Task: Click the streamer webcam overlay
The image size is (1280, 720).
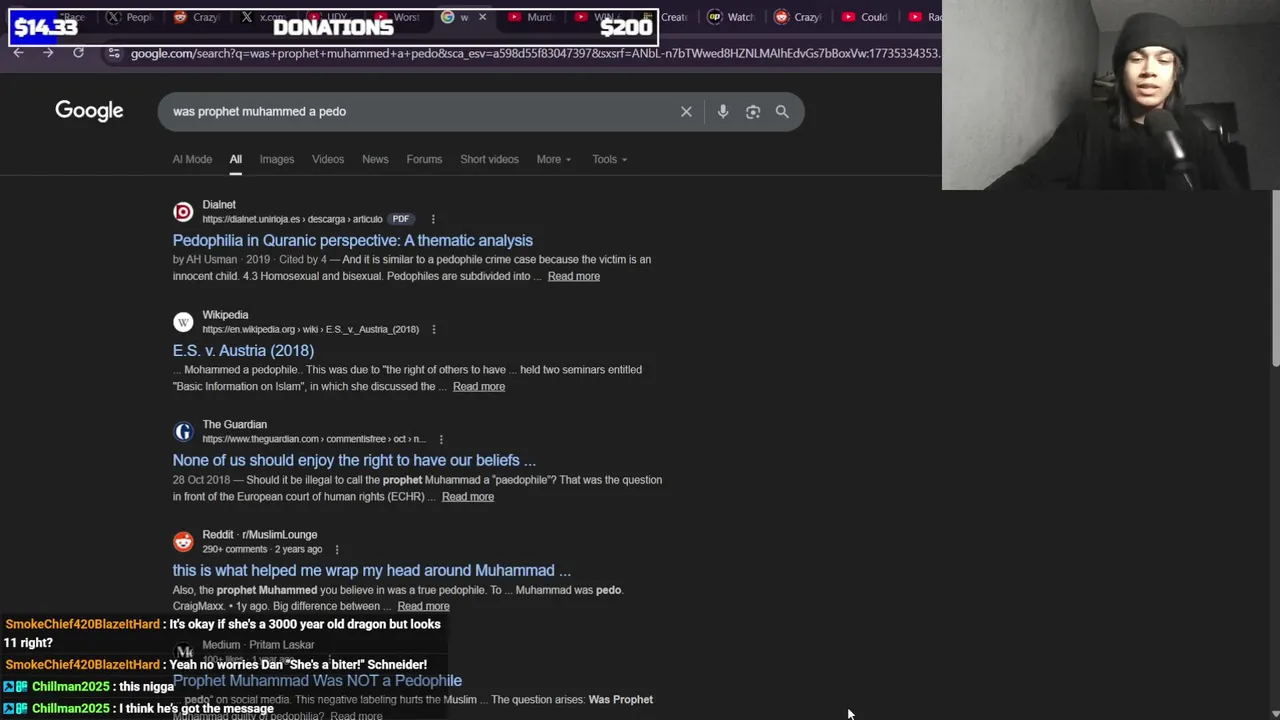Action: (1110, 95)
